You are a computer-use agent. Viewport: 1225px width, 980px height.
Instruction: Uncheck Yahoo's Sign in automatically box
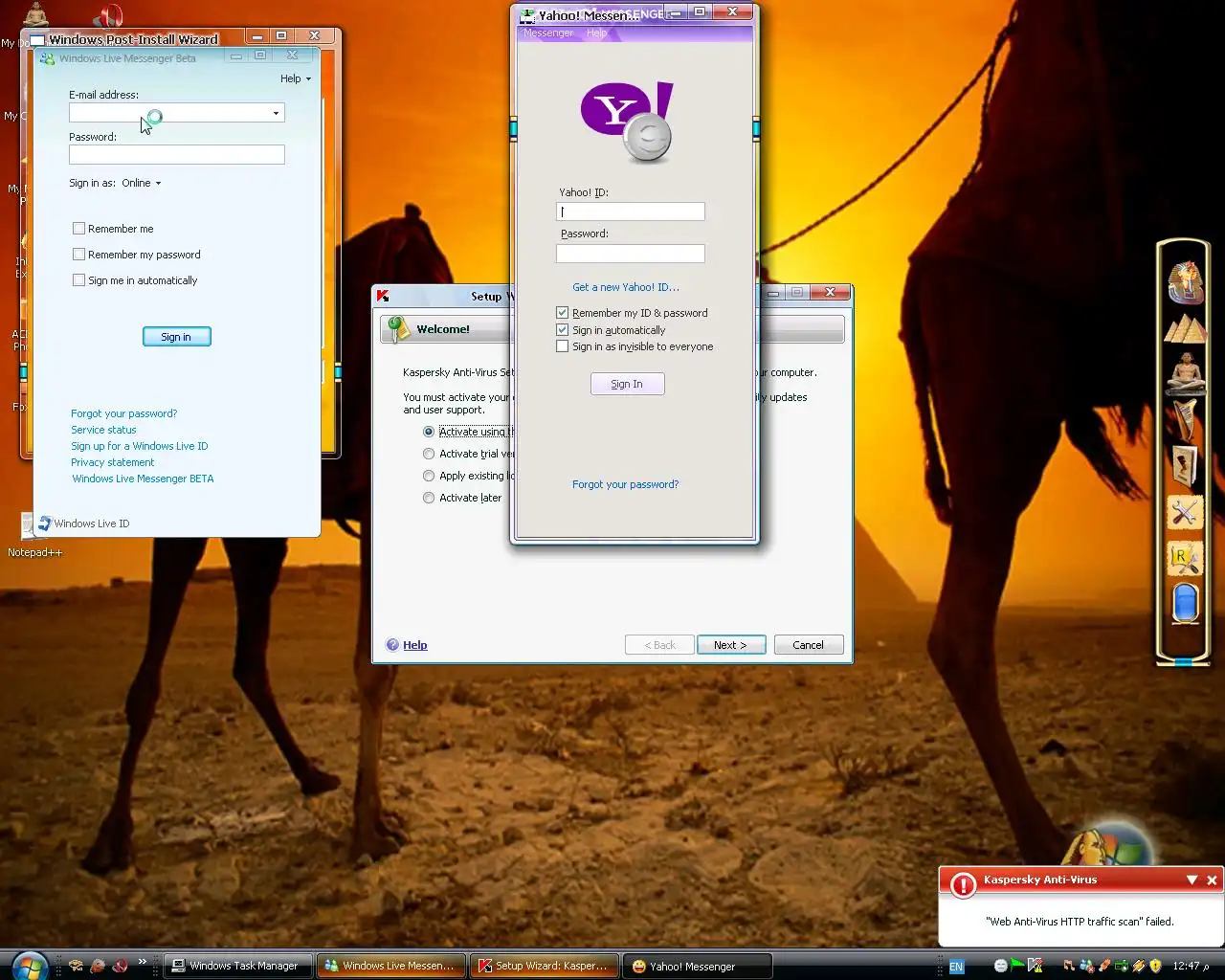(x=562, y=330)
